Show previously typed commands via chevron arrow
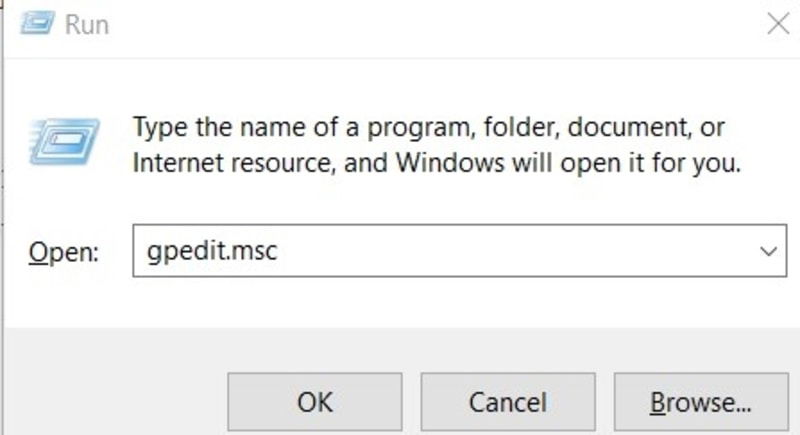 pos(768,251)
